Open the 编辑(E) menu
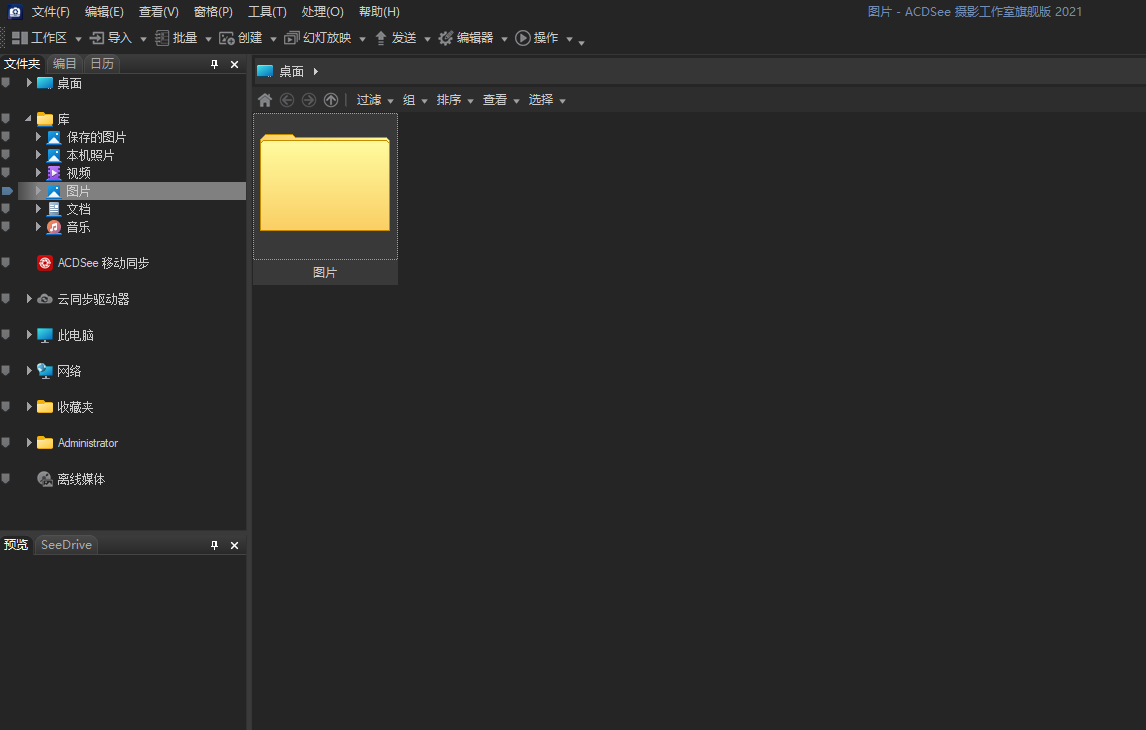1146x730 pixels. (105, 12)
